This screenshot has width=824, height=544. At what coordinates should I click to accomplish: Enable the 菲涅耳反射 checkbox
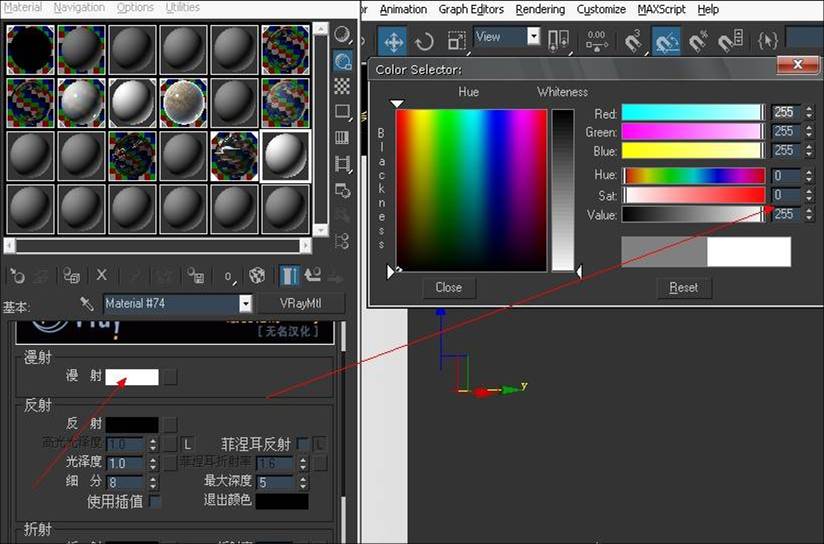tap(303, 444)
